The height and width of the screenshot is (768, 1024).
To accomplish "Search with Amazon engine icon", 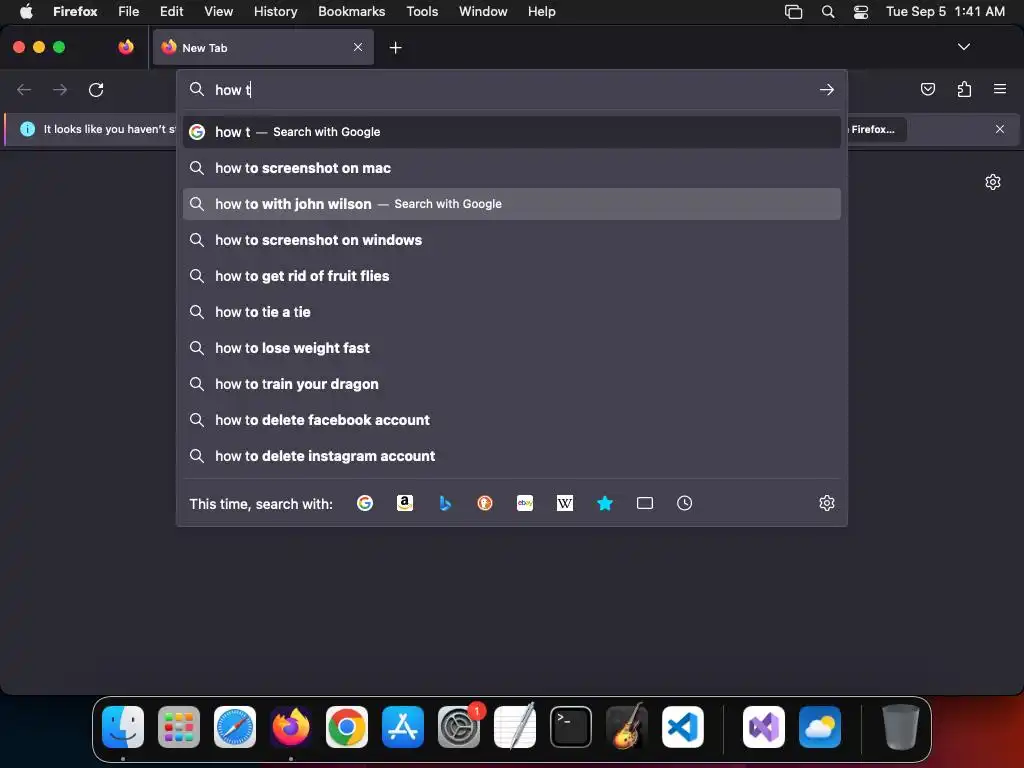I will pos(405,503).
